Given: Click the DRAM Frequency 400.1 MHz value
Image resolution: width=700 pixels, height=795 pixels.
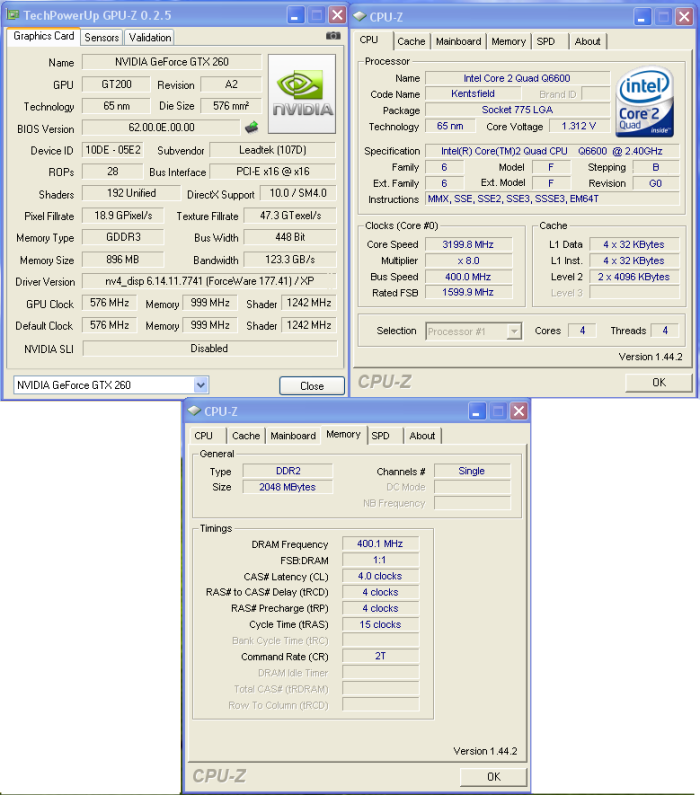Looking at the screenshot, I should click(x=380, y=544).
